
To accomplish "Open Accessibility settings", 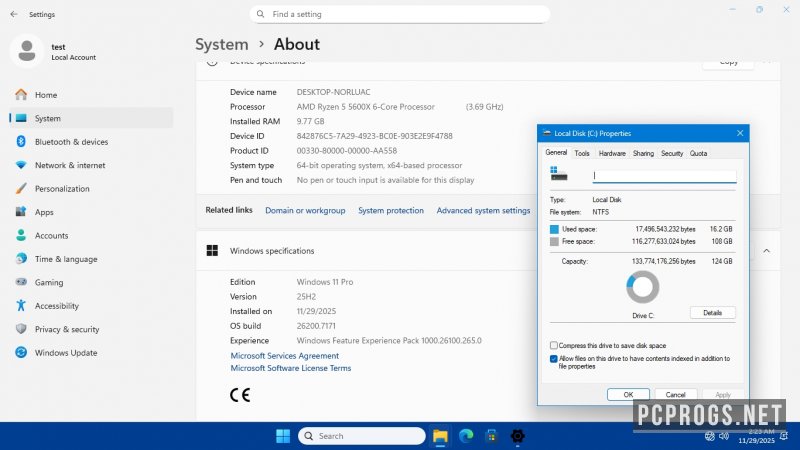I will pyautogui.click(x=91, y=306).
